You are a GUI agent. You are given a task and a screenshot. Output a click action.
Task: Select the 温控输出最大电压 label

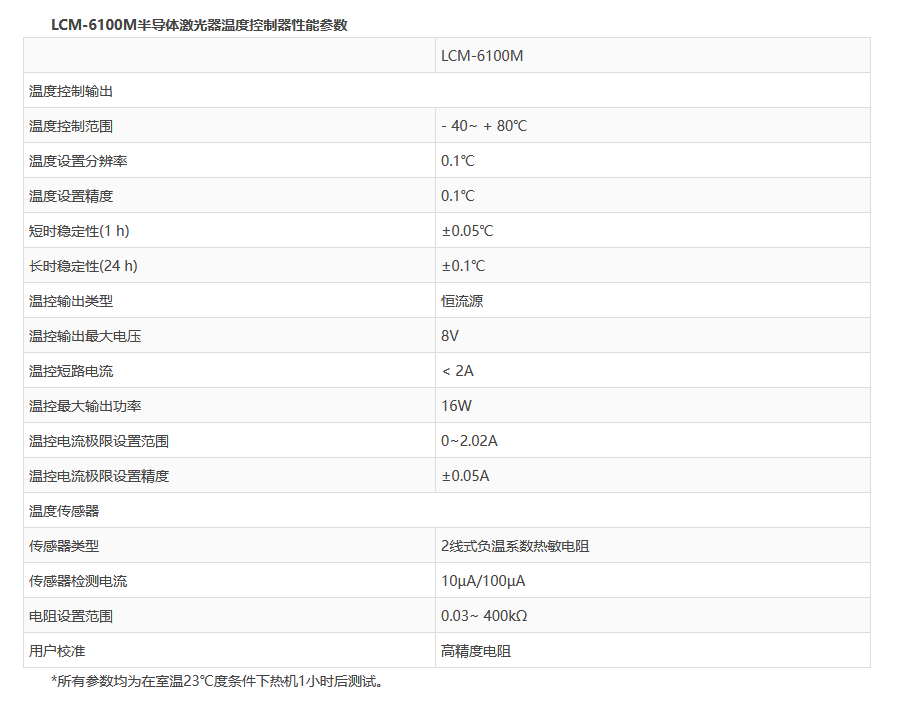coord(85,336)
